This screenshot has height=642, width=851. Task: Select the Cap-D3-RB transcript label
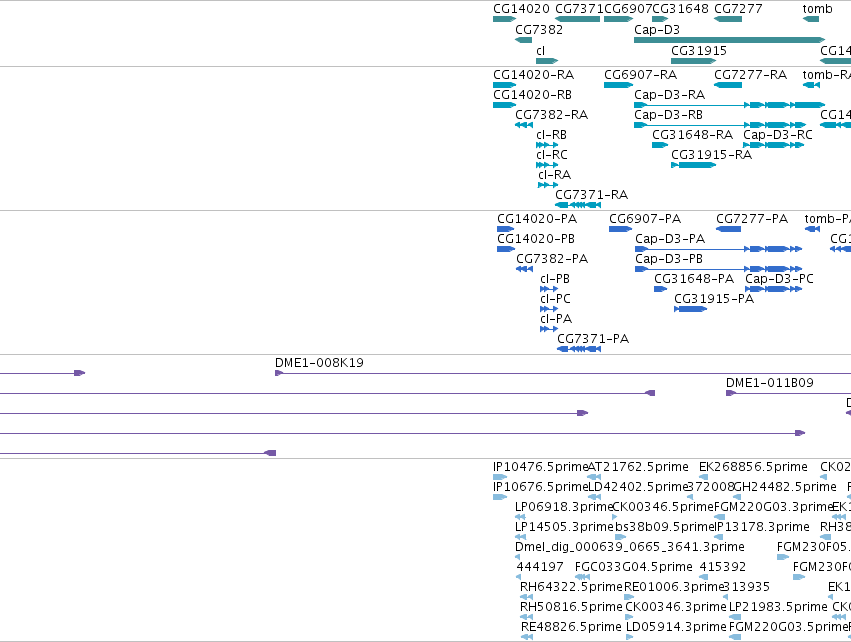668,115
